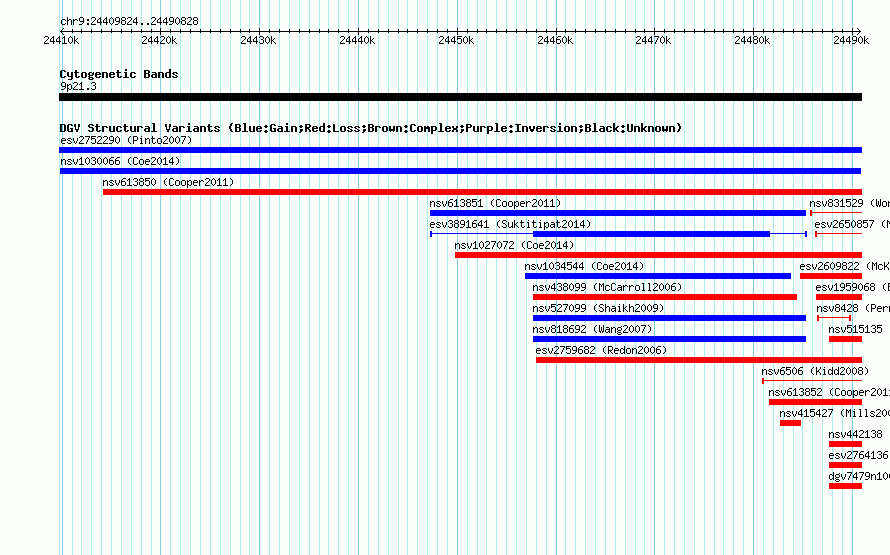The image size is (890, 555).
Task: Open the esv1959068 variant label
Action: [853, 287]
